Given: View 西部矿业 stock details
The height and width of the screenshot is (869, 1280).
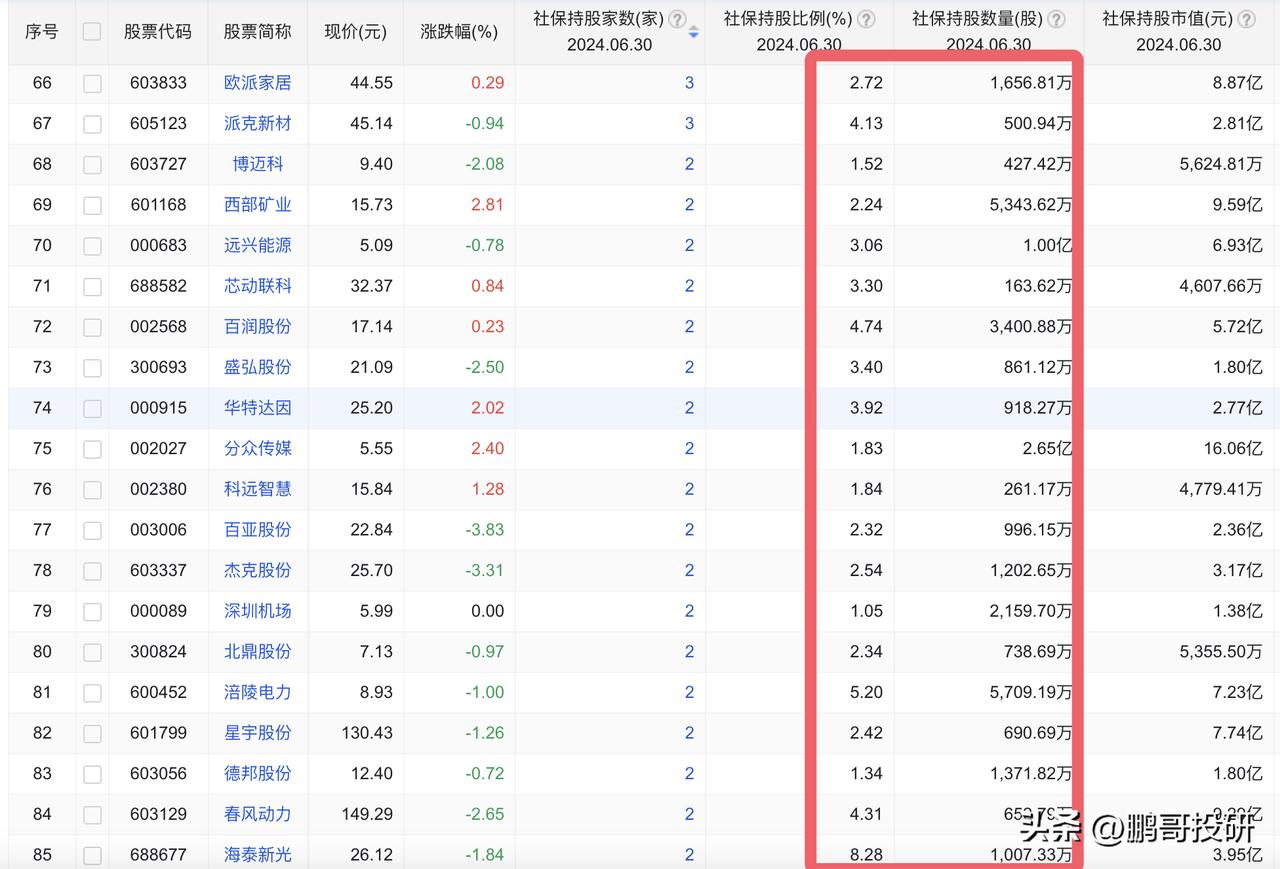Looking at the screenshot, I should pos(258,205).
